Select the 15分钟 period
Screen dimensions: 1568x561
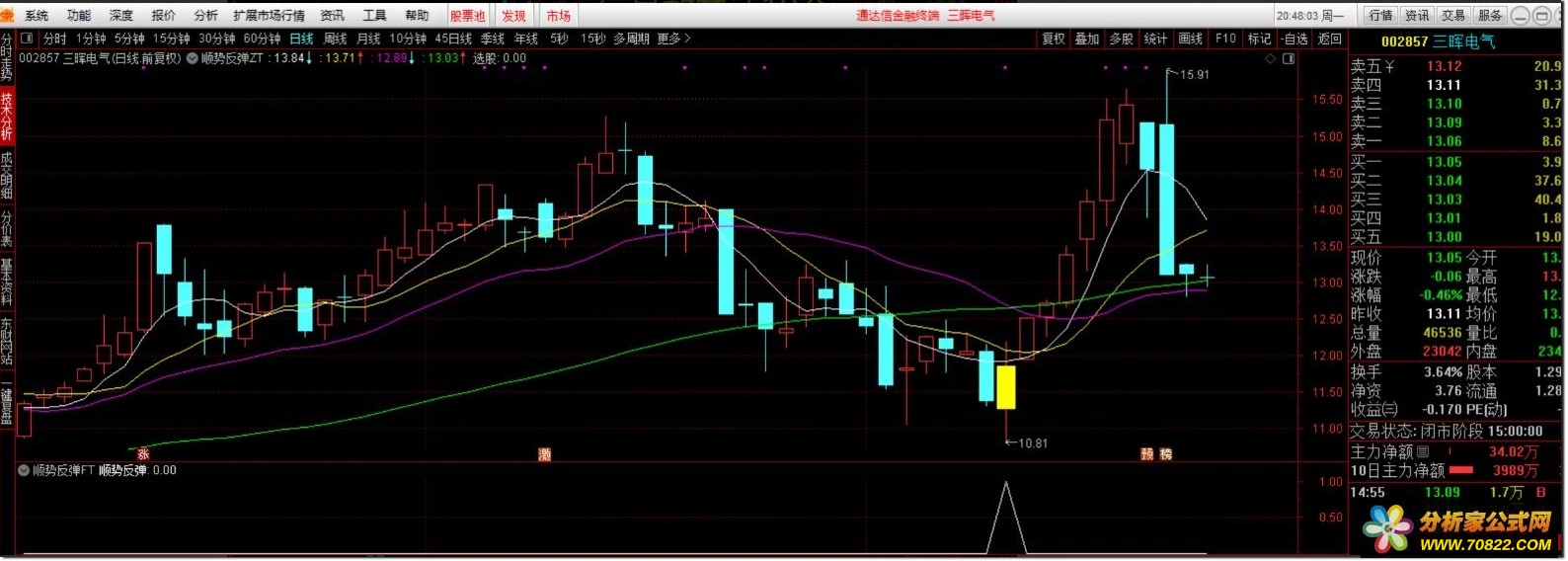(x=171, y=39)
